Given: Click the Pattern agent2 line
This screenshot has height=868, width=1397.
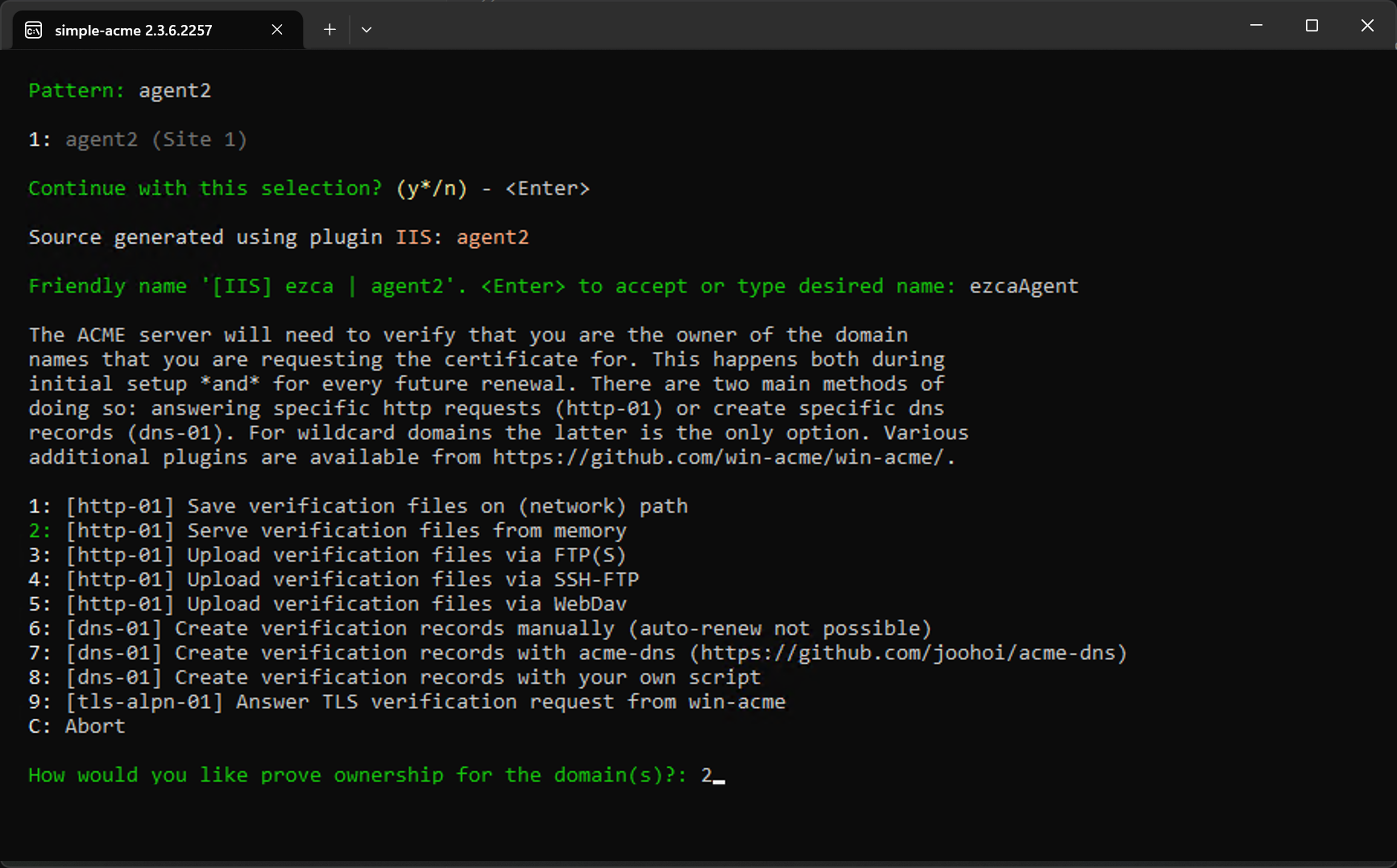Looking at the screenshot, I should coord(120,90).
